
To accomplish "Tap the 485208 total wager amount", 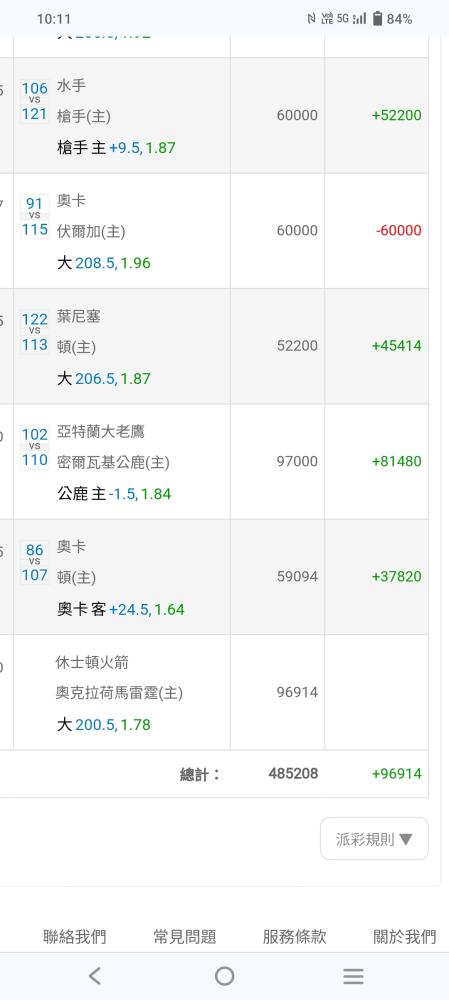I will 293,774.
